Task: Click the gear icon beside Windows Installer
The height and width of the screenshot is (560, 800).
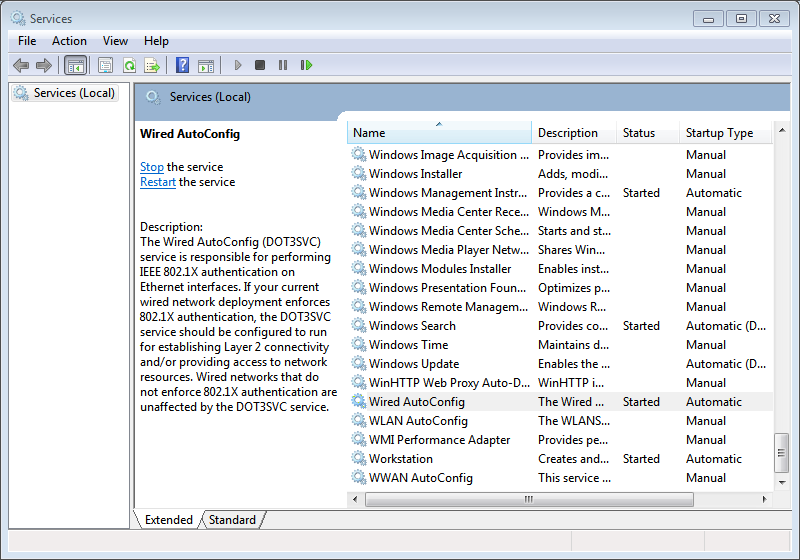Action: click(x=359, y=173)
